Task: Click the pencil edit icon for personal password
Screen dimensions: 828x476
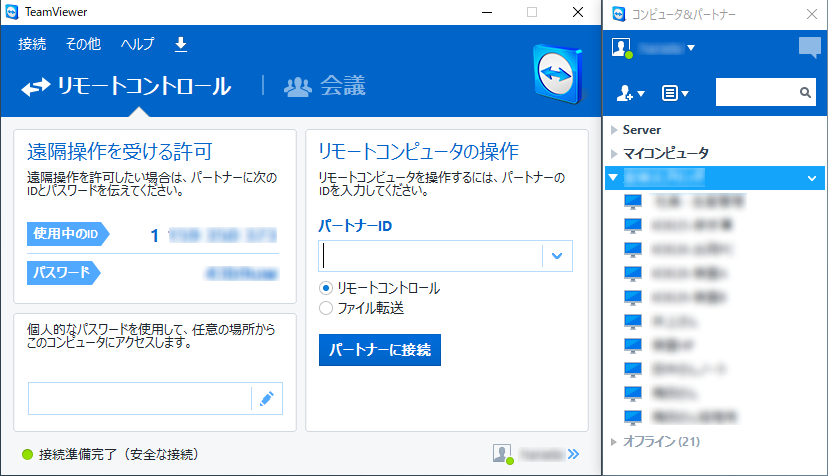Action: (x=267, y=399)
